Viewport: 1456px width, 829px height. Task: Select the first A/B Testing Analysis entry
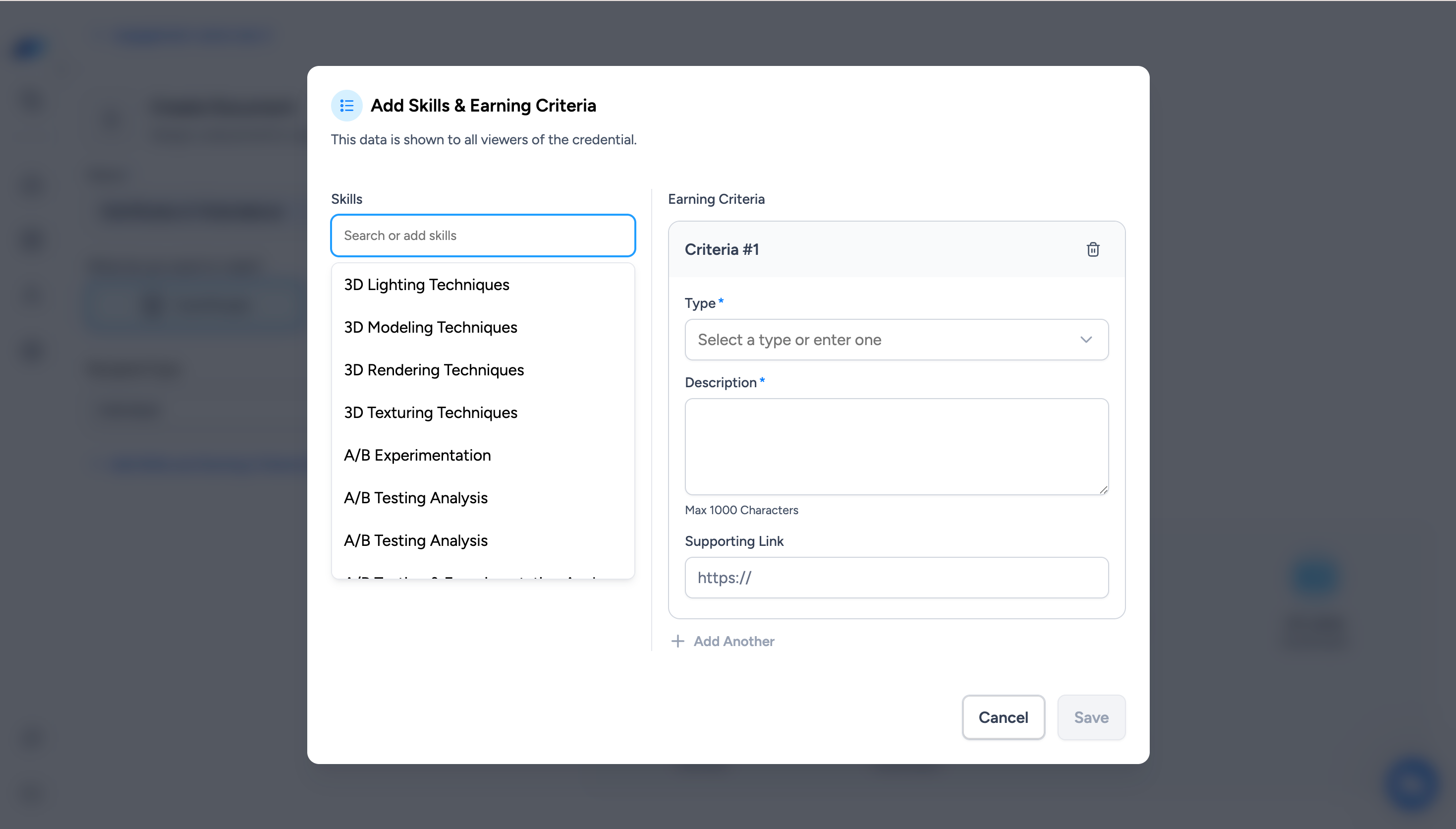(x=416, y=498)
